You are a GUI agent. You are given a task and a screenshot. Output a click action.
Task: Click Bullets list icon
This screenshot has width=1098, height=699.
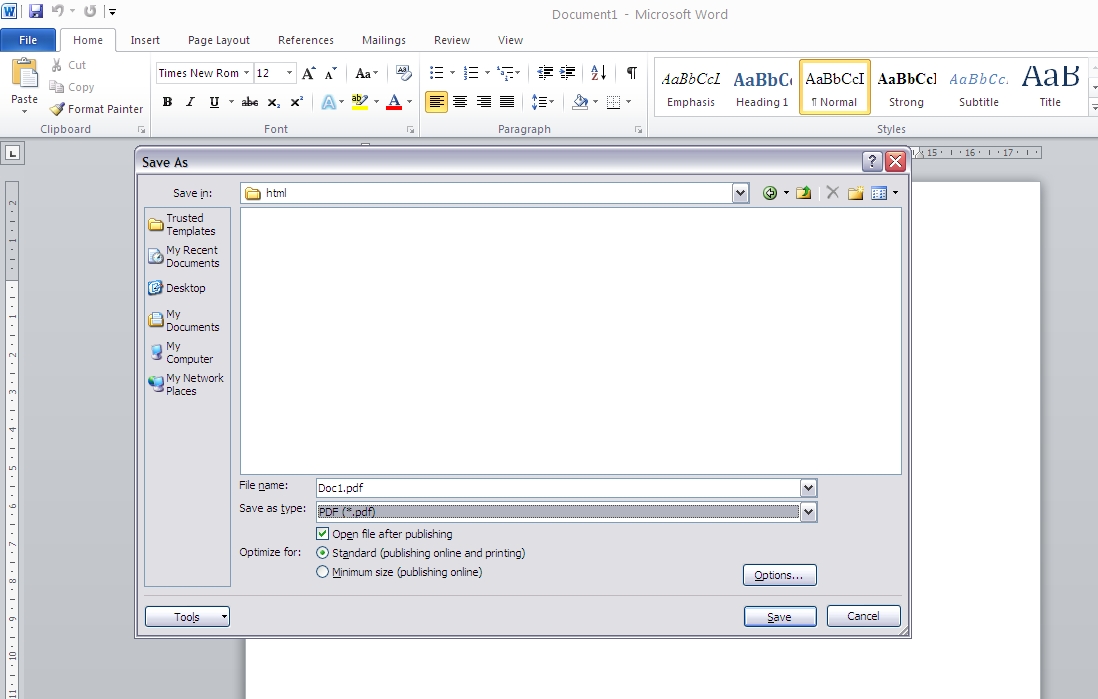pyautogui.click(x=436, y=73)
